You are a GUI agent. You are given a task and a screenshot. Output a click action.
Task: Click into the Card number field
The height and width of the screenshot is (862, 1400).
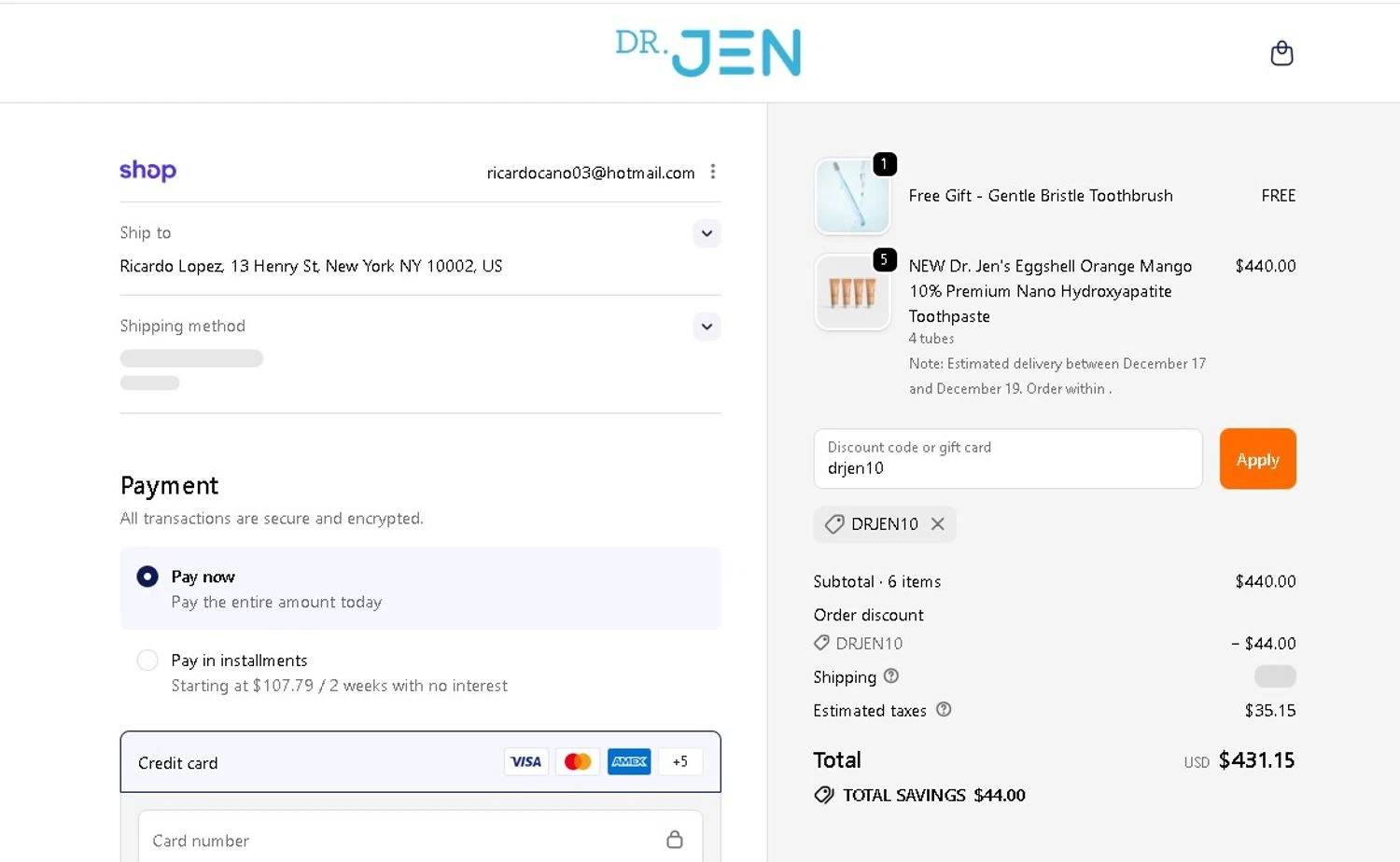[420, 837]
